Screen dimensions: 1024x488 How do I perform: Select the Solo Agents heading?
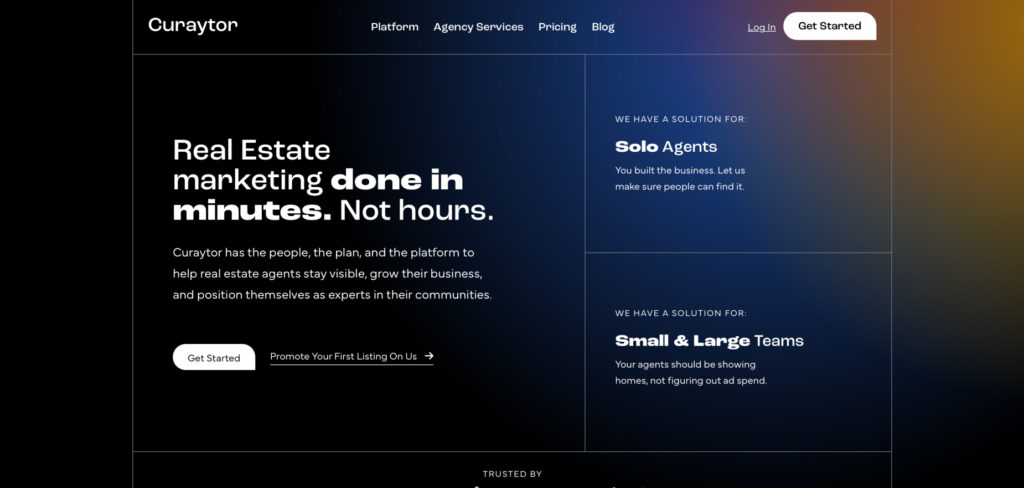(665, 147)
